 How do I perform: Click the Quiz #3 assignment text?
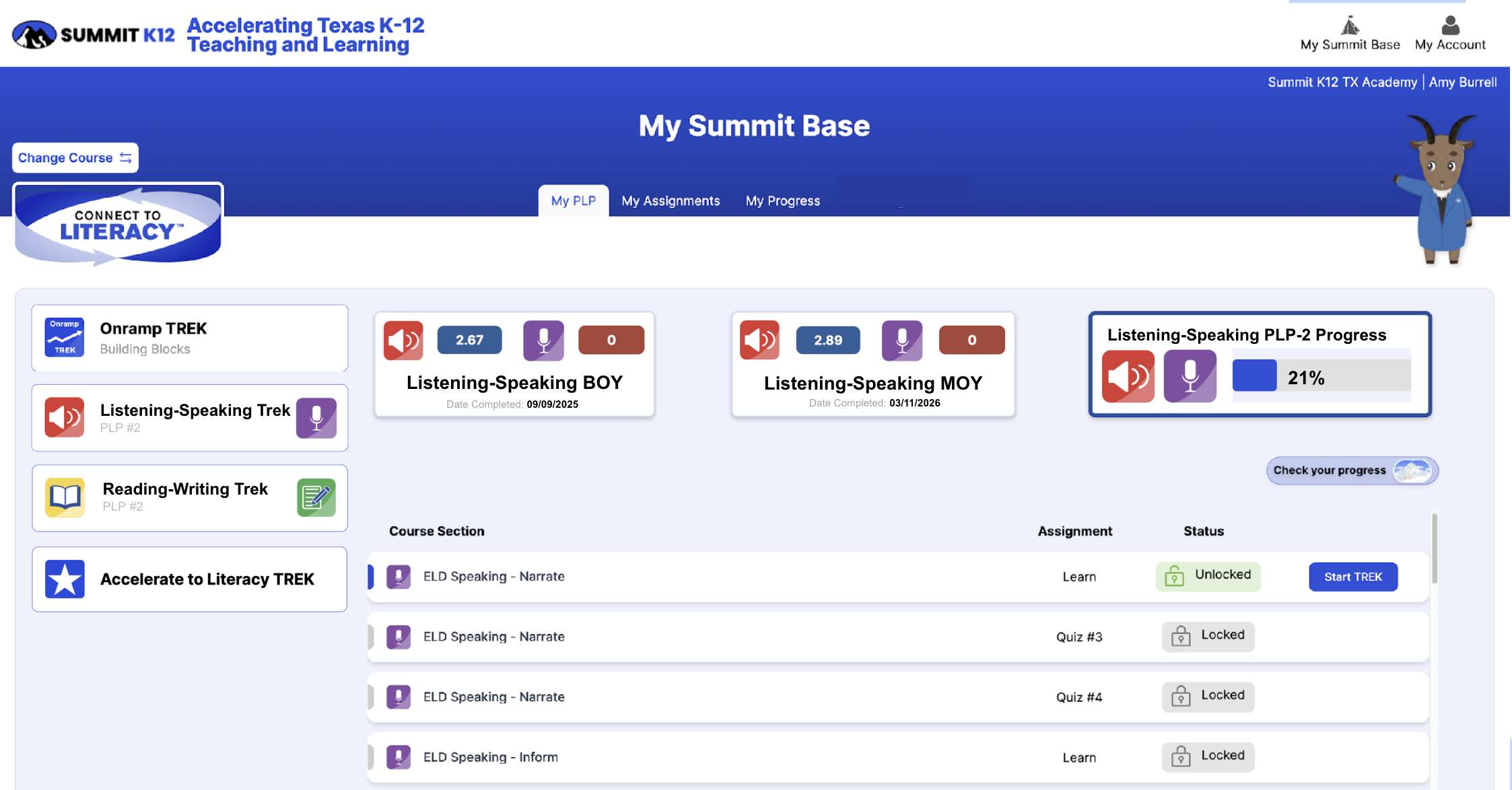[1079, 637]
